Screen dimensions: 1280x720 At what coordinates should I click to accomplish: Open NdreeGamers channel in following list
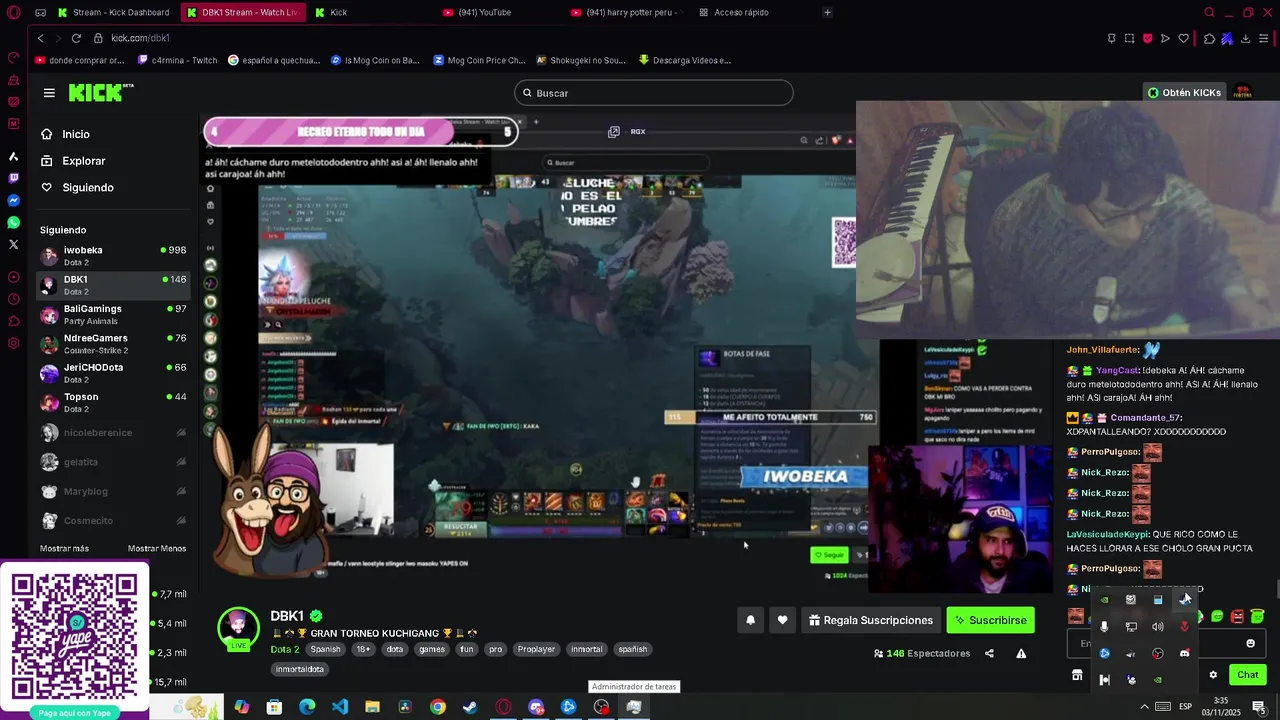click(x=113, y=344)
